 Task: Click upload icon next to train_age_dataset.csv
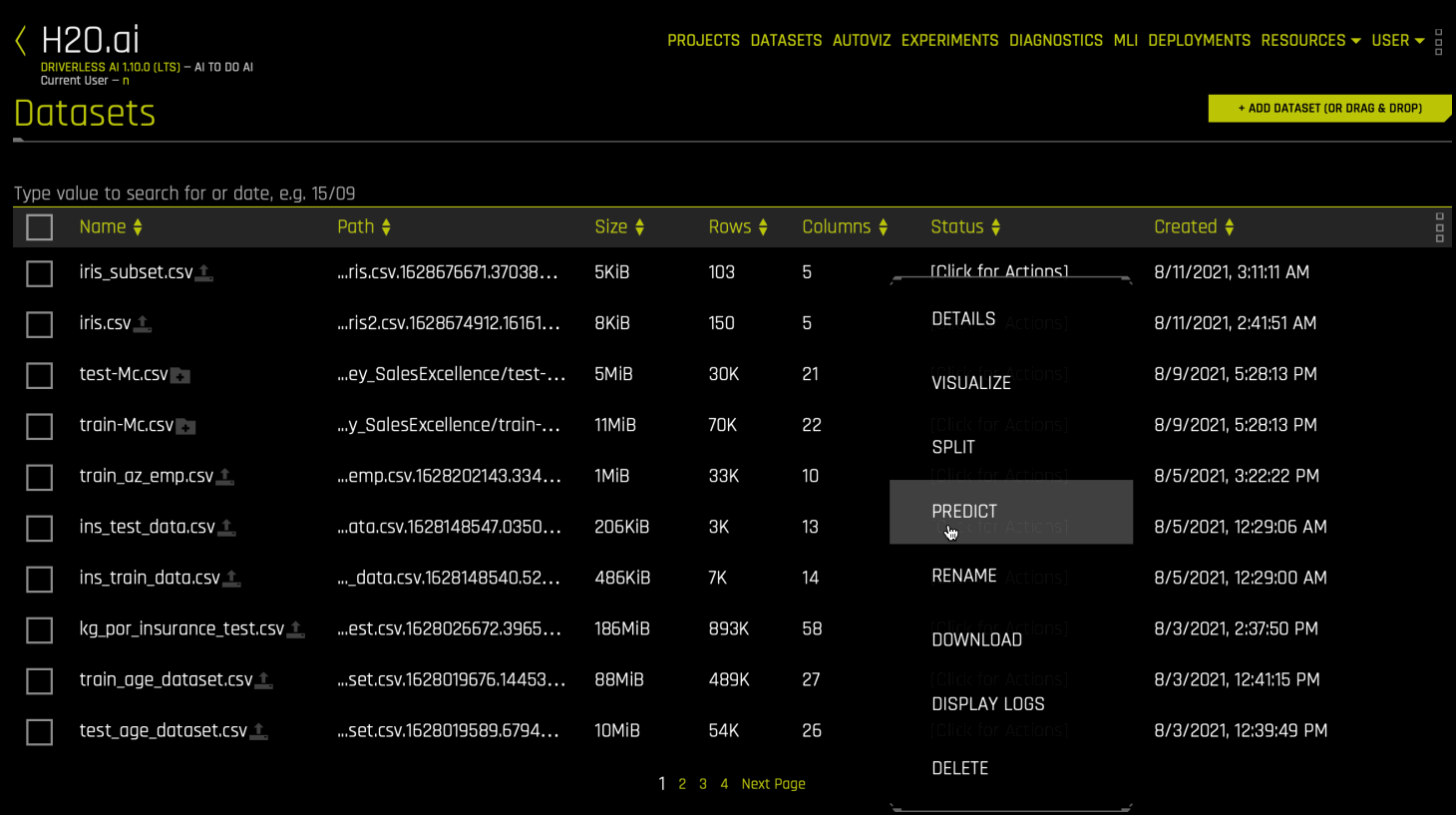point(264,680)
